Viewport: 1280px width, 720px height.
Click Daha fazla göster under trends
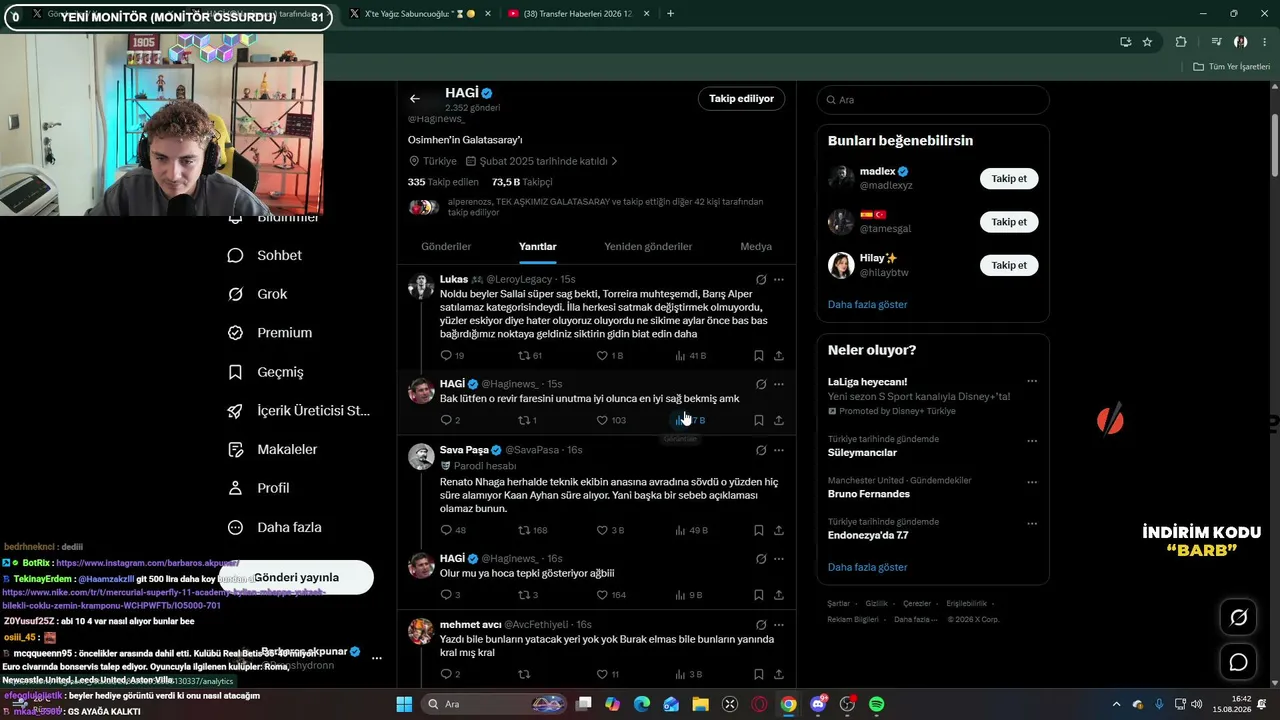(x=867, y=567)
